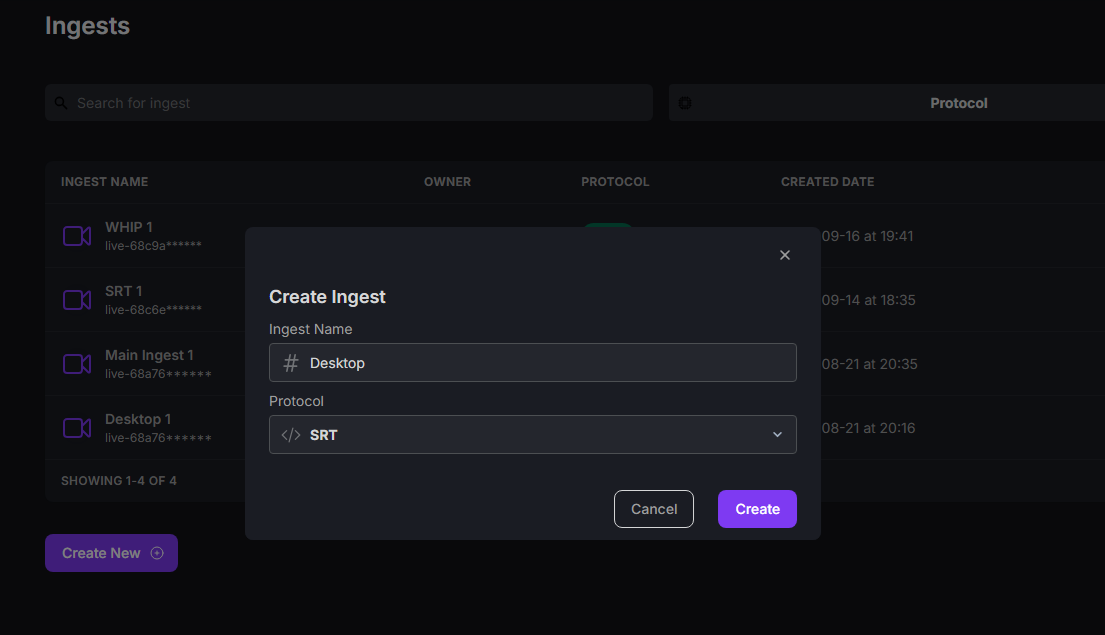This screenshot has width=1105, height=635.
Task: Dismiss the dialog with the X button
Action: 785,255
